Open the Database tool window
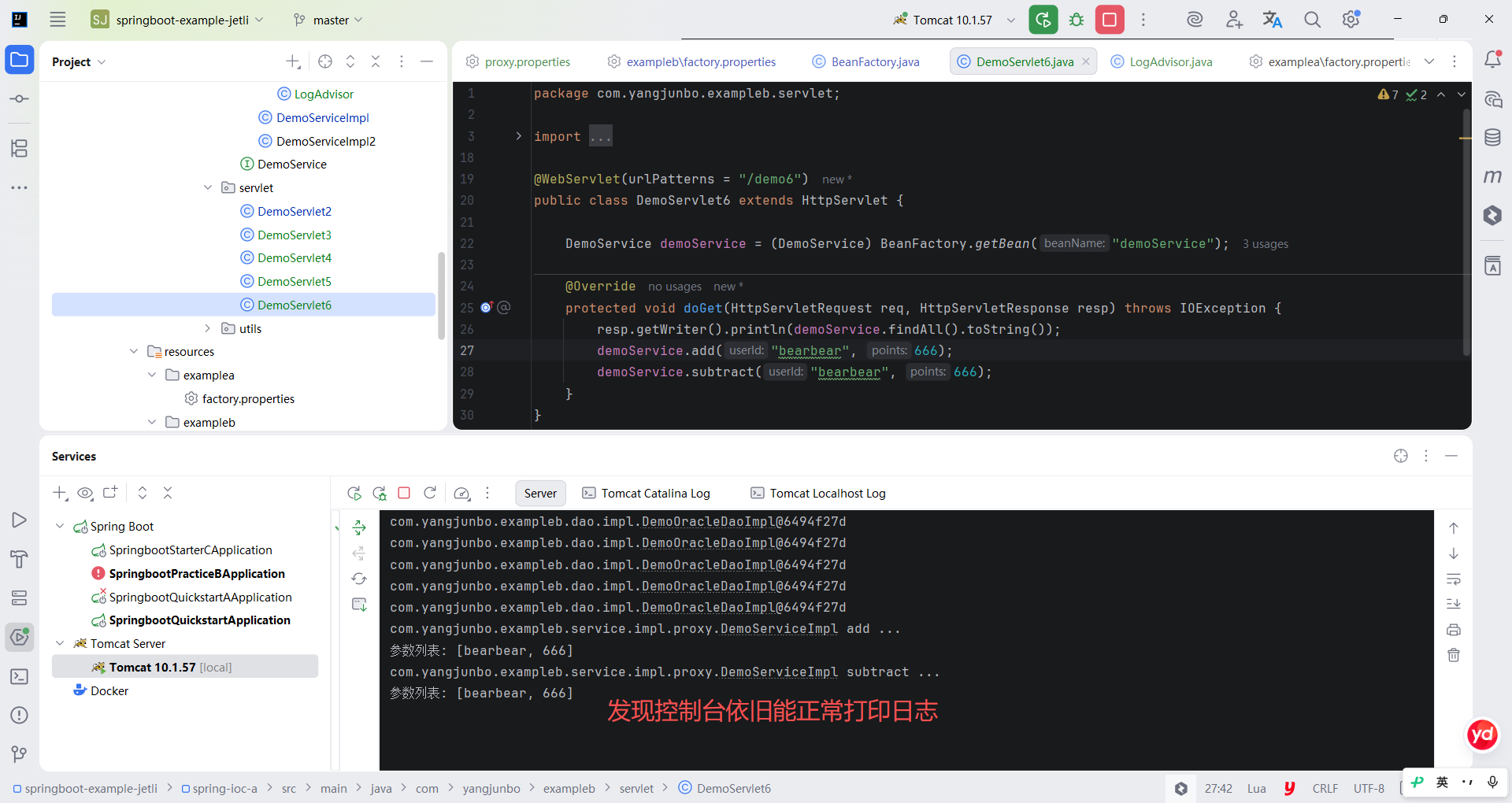The height and width of the screenshot is (803, 1512). pyautogui.click(x=1492, y=138)
